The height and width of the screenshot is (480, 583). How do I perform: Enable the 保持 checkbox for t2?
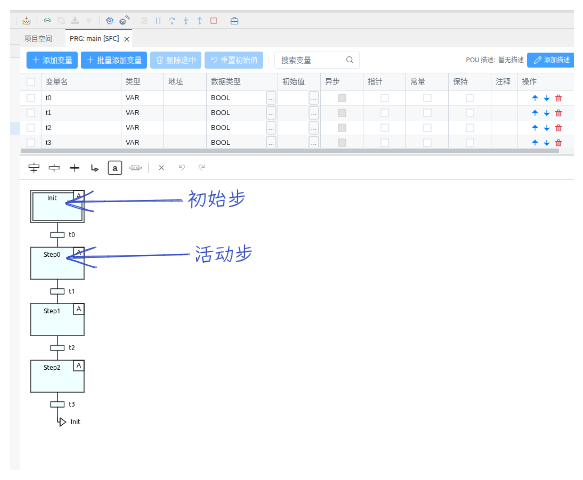click(x=470, y=128)
